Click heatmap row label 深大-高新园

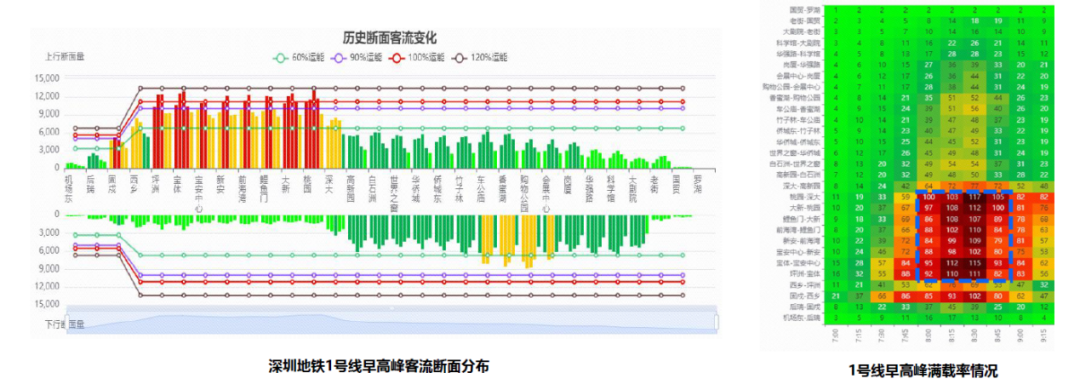point(802,185)
